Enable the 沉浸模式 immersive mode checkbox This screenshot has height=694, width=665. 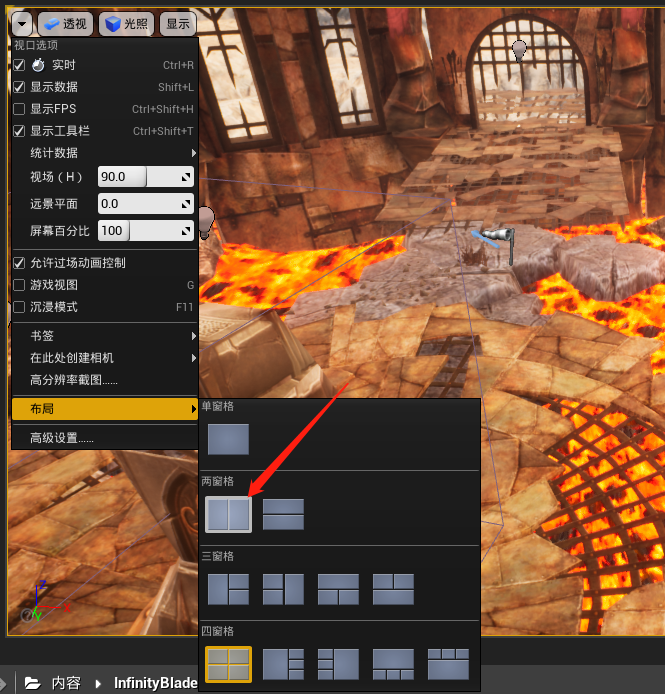pos(19,307)
